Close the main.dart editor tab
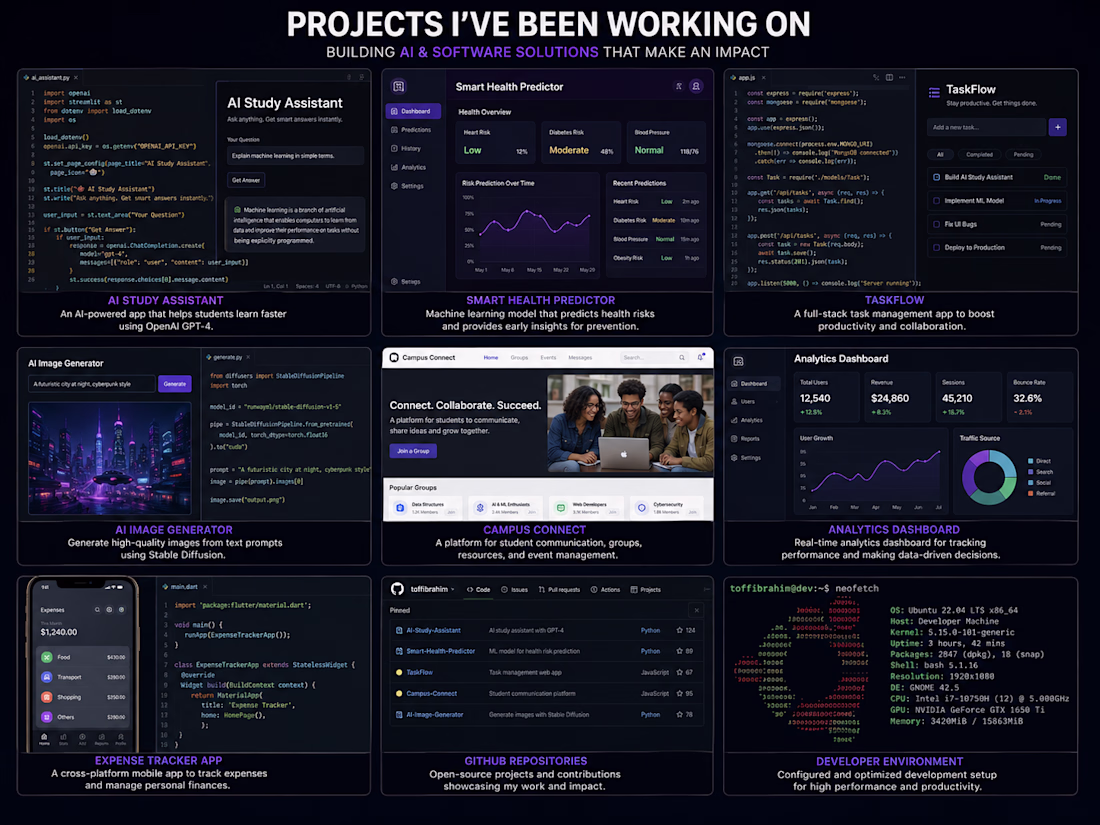The width and height of the screenshot is (1100, 825). coord(205,586)
